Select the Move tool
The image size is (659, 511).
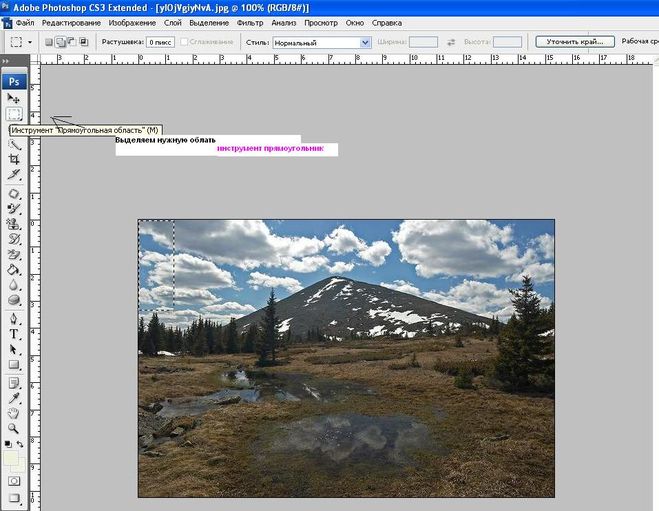point(13,98)
